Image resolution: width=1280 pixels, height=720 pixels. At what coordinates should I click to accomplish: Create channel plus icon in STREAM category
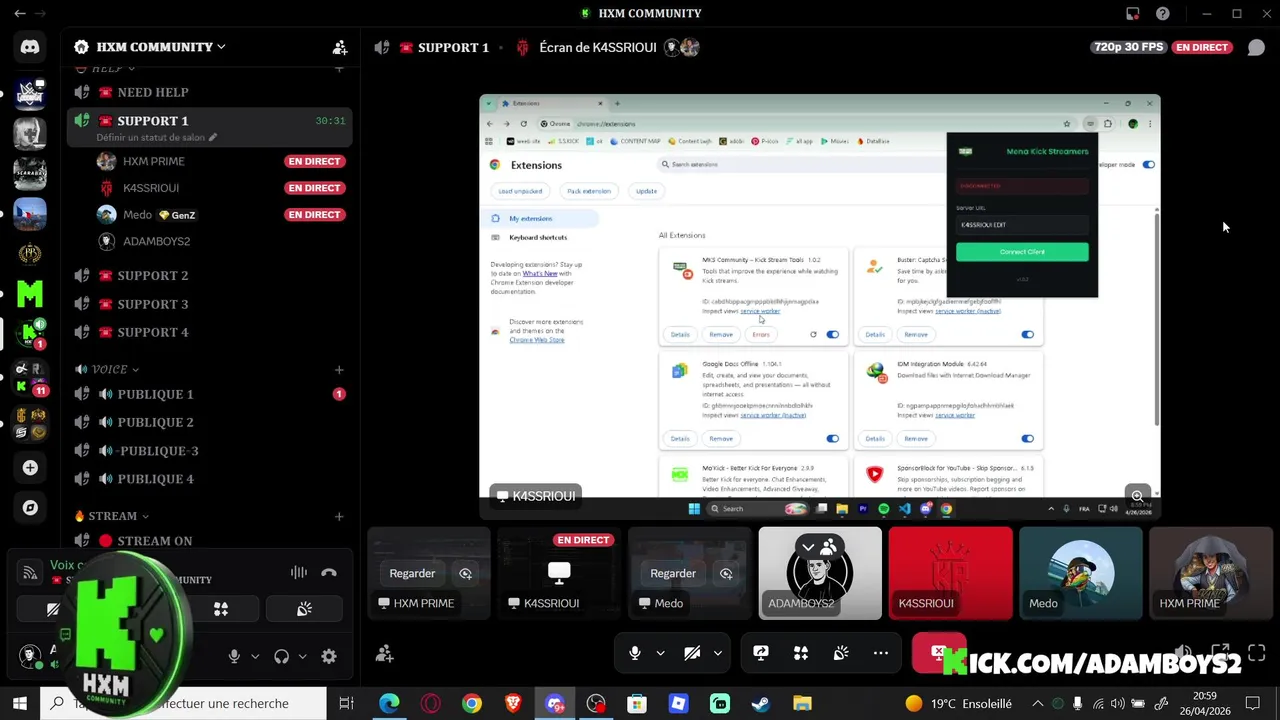click(x=339, y=517)
